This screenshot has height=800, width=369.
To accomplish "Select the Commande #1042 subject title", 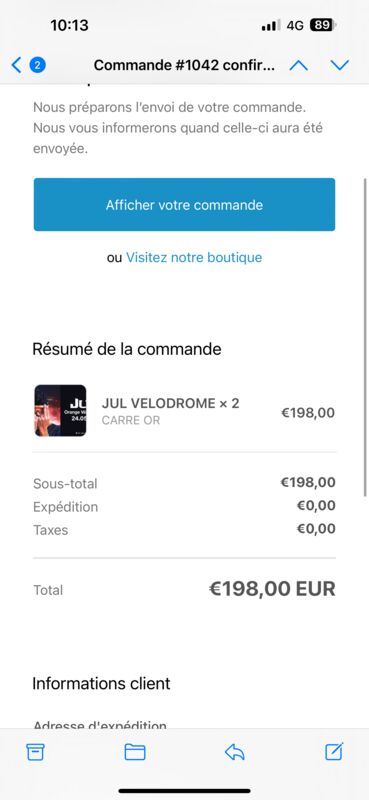I will [184, 65].
